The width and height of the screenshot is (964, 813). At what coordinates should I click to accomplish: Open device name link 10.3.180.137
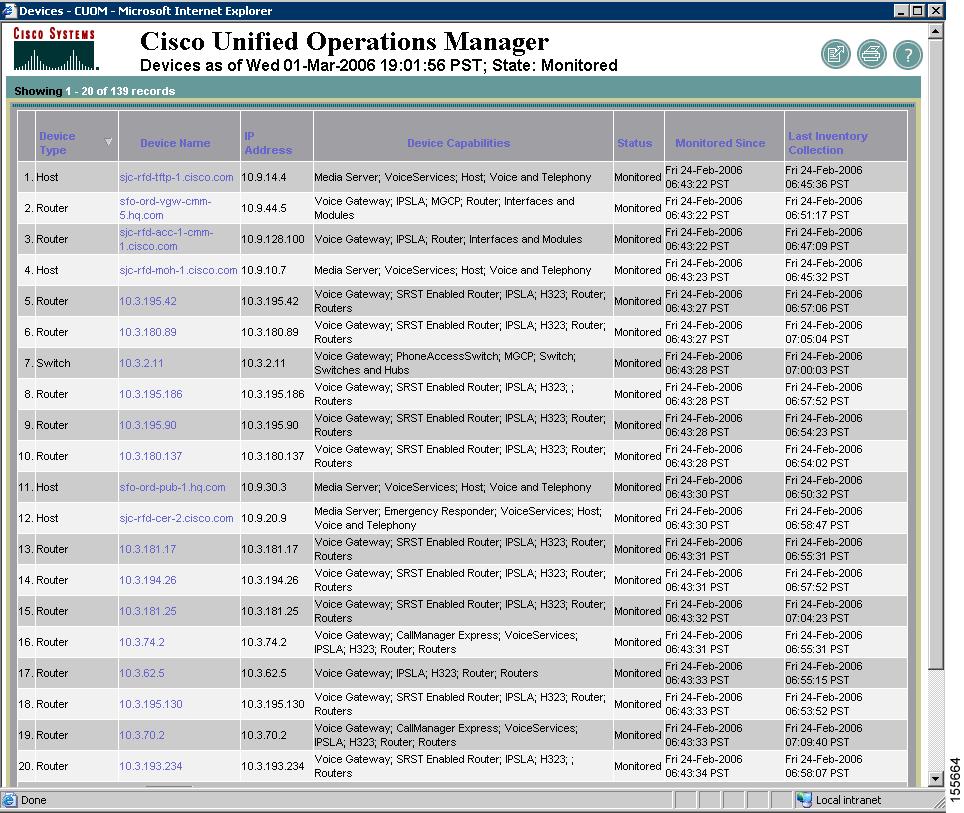pyautogui.click(x=151, y=456)
